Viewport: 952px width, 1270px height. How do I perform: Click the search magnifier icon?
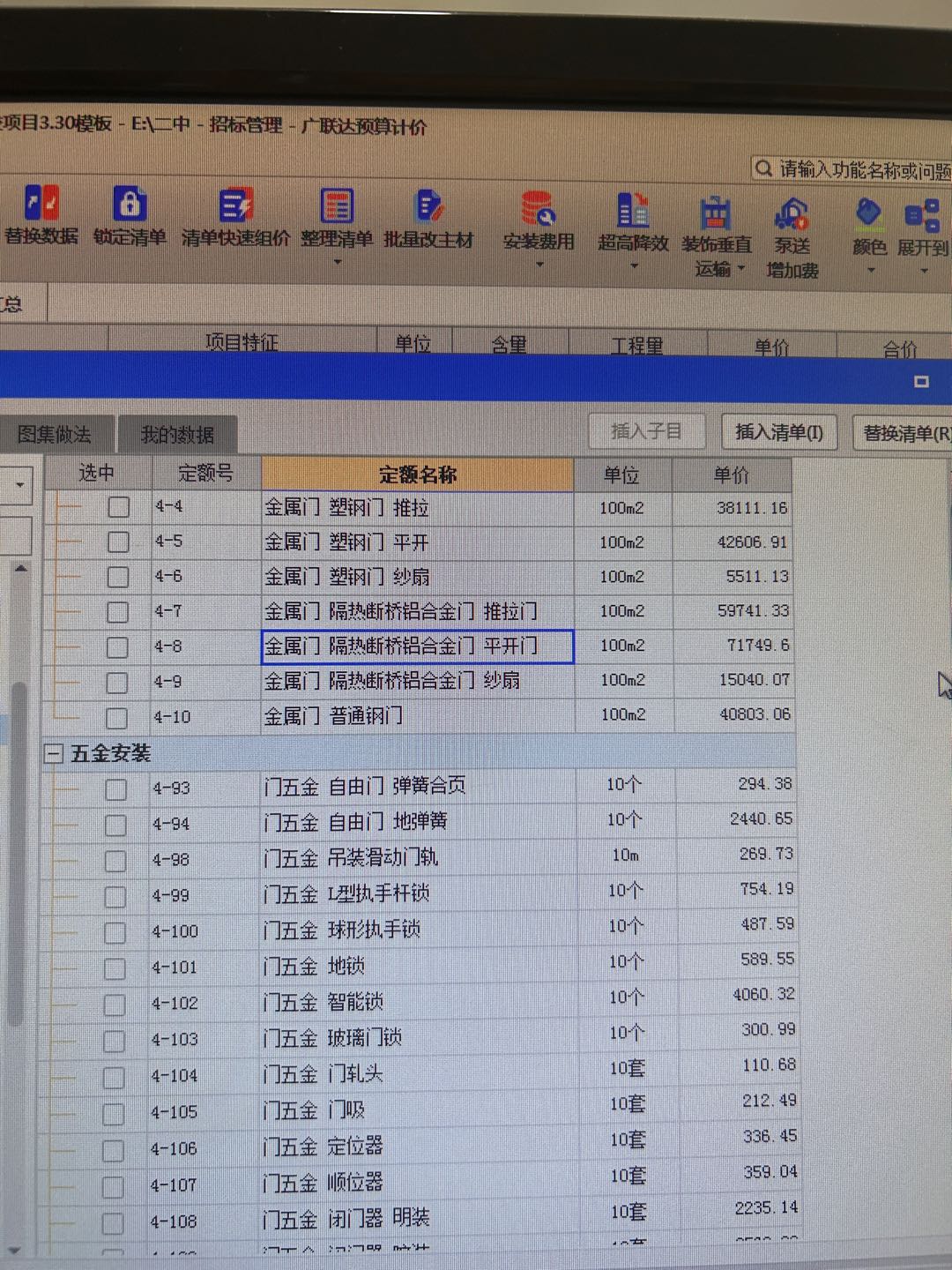[763, 168]
